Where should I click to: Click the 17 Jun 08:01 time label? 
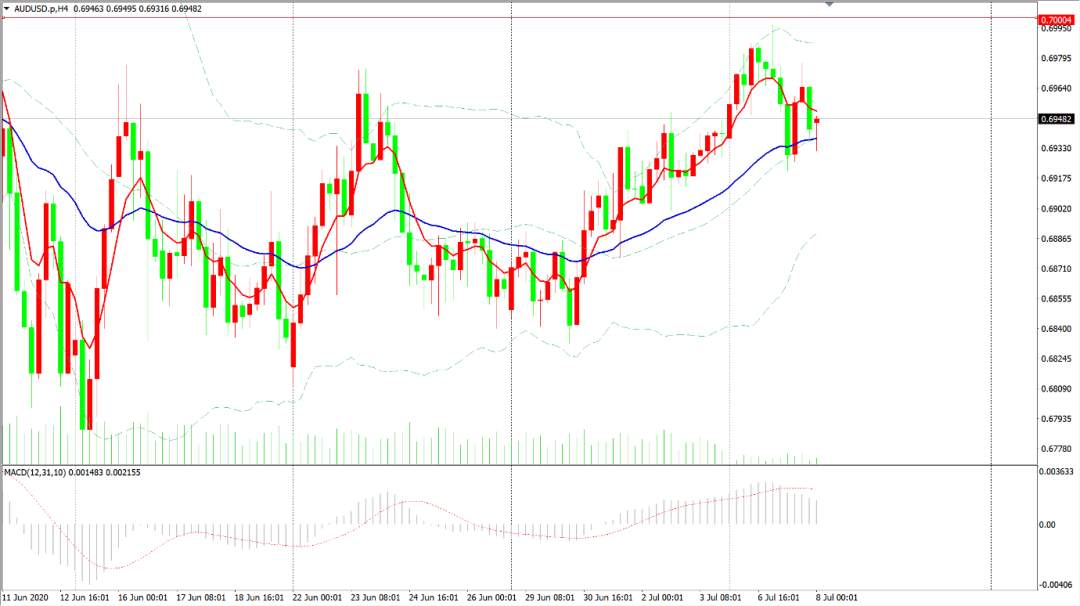point(201,598)
